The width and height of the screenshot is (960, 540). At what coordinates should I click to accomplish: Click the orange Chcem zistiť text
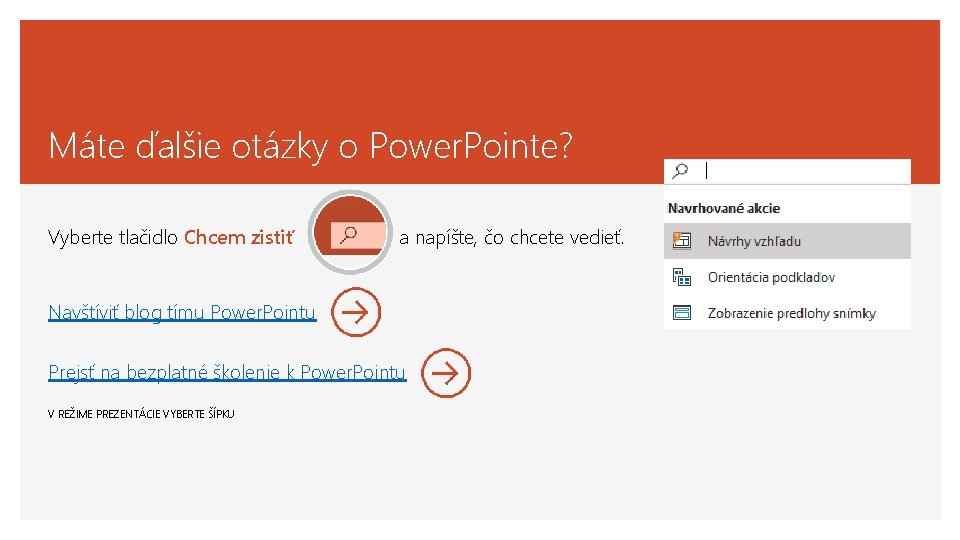(239, 237)
